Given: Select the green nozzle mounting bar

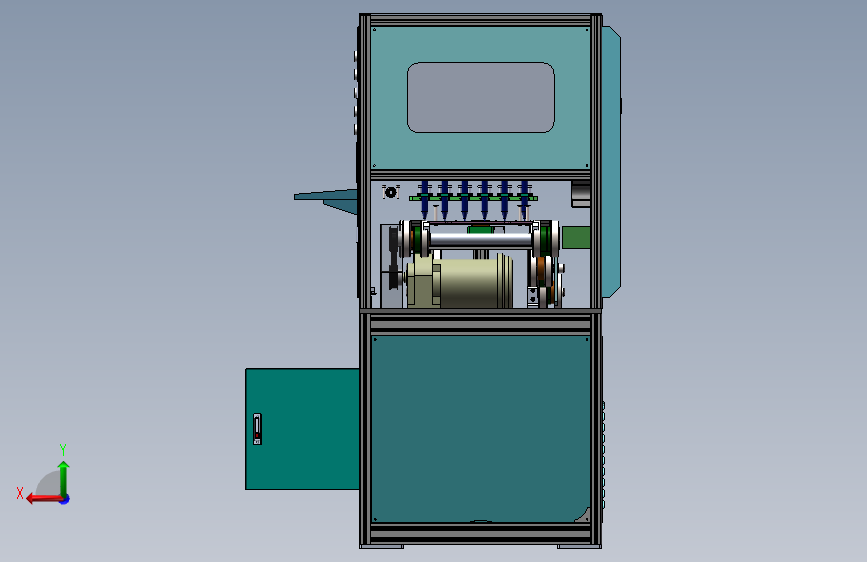Looking at the screenshot, I should point(473,198).
